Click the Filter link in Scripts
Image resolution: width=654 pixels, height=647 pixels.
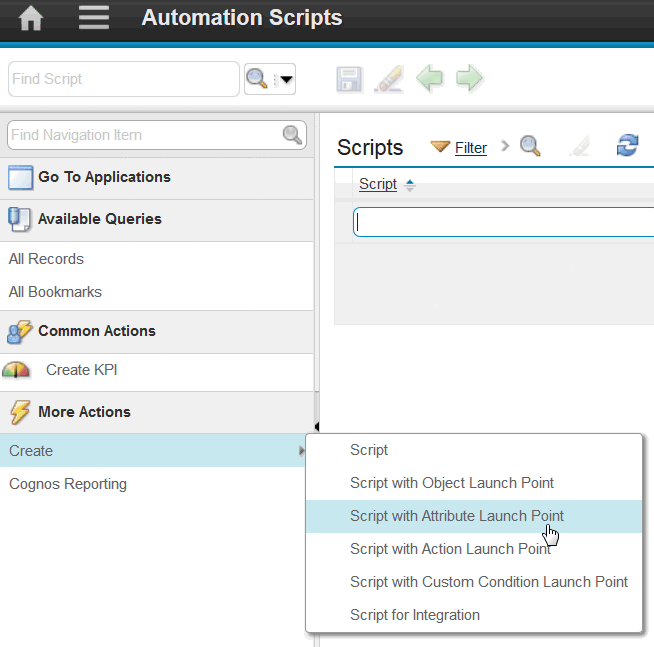[470, 148]
